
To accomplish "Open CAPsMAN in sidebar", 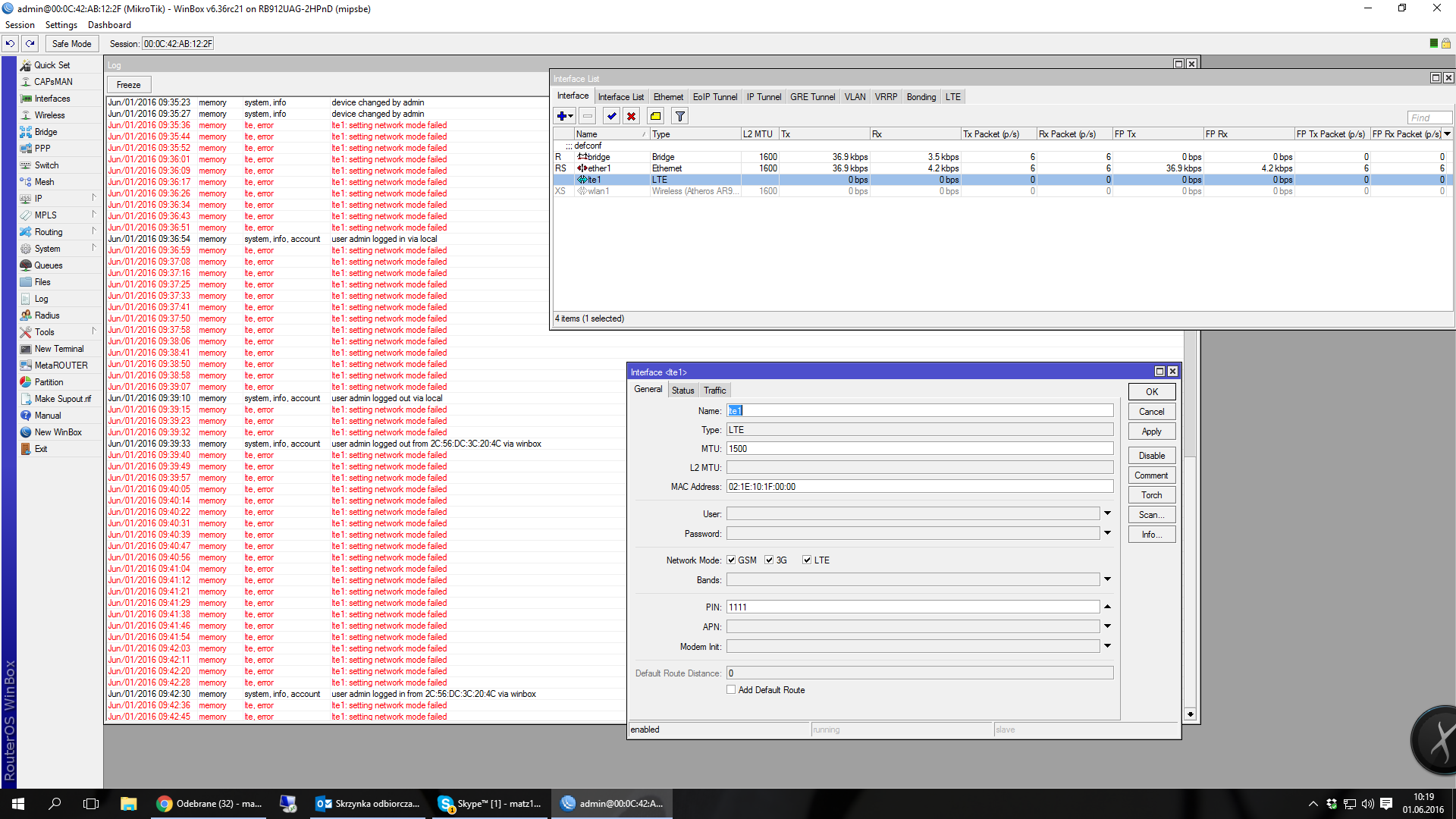I will (x=53, y=82).
